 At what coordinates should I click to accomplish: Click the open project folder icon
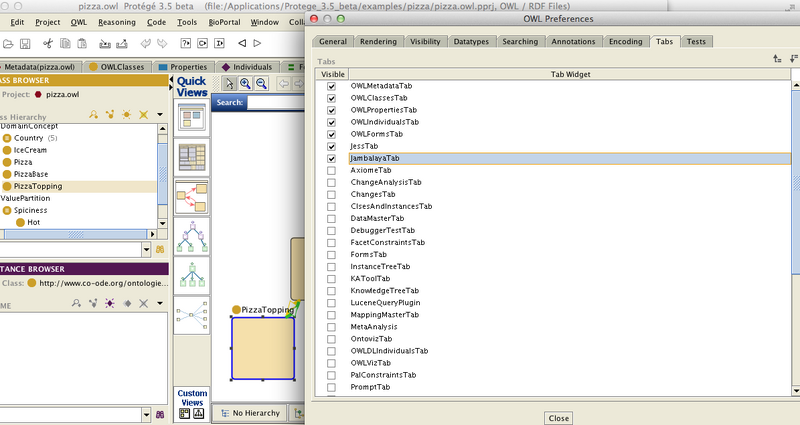(8, 44)
